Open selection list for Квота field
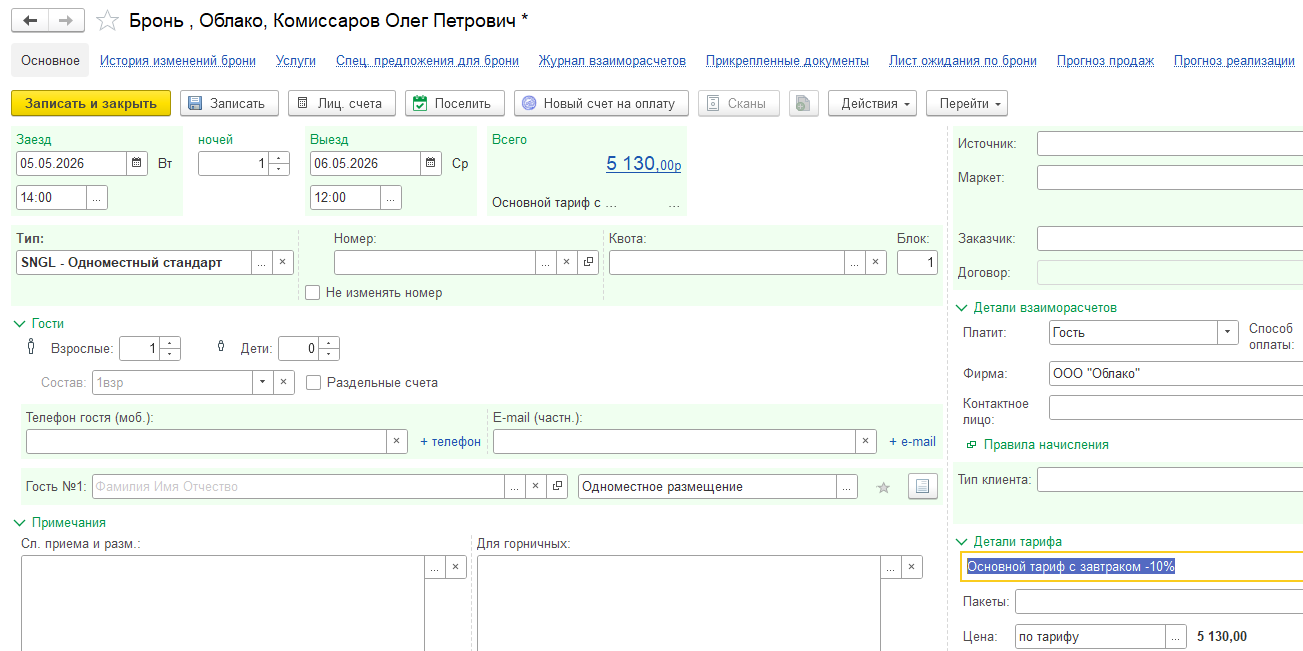This screenshot has height=651, width=1303. 855,262
